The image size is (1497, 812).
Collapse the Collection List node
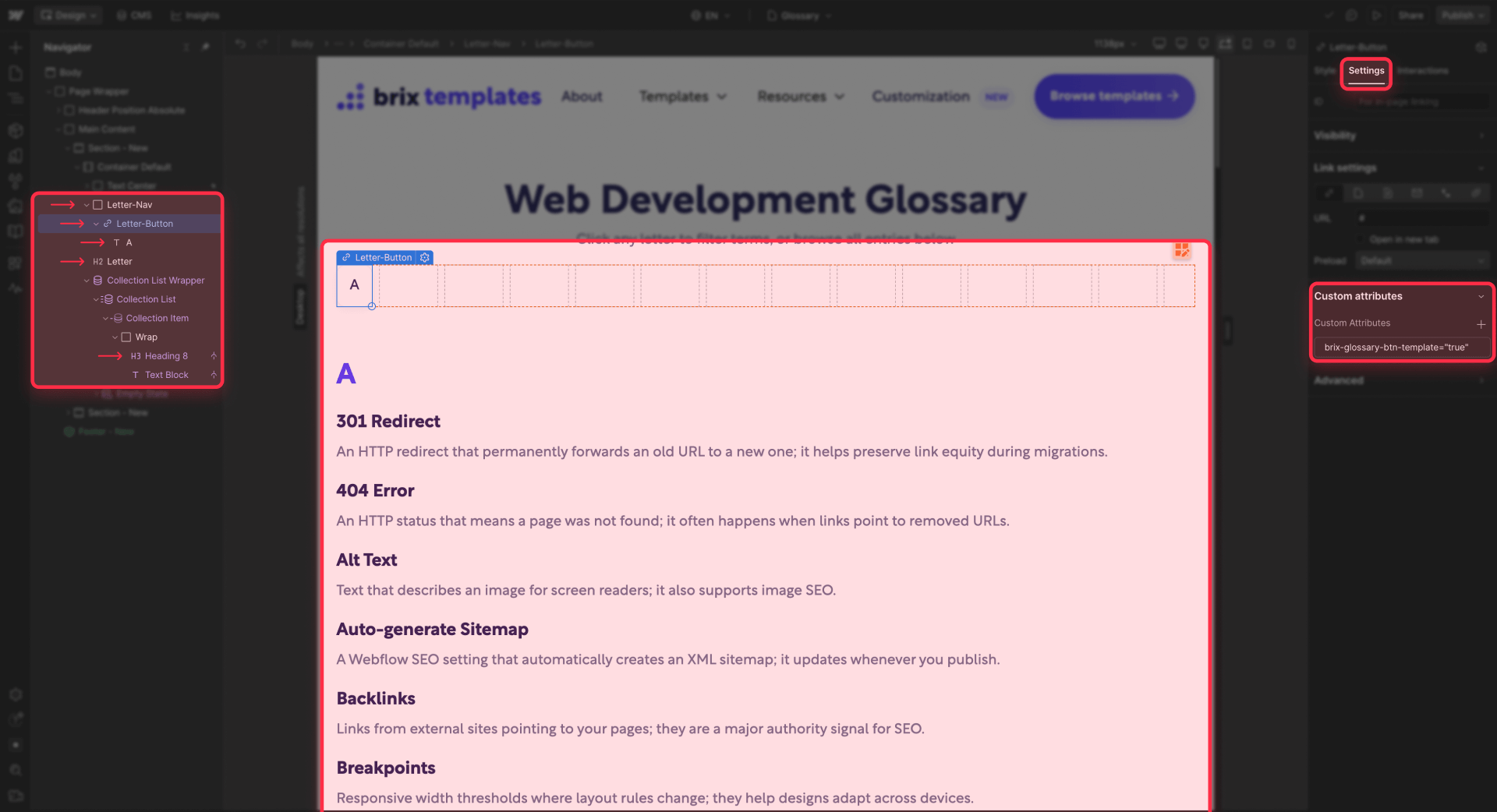point(96,299)
